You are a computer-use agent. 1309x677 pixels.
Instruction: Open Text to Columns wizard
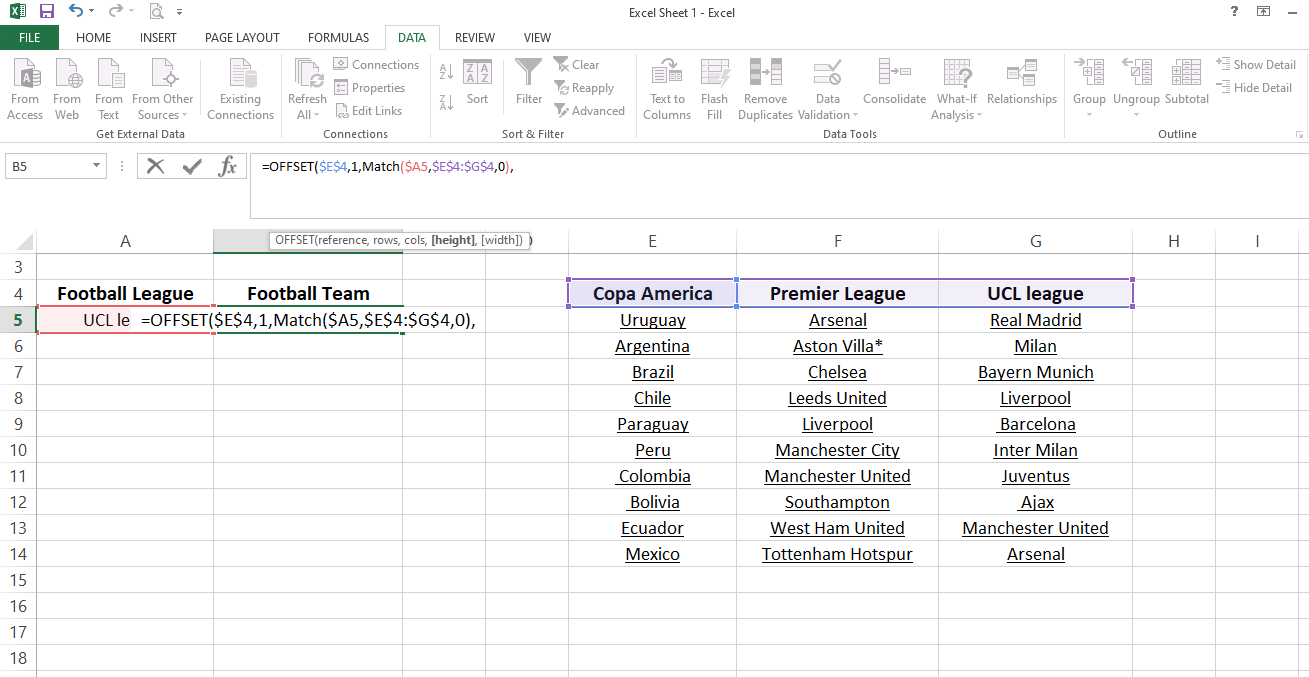pyautogui.click(x=667, y=76)
